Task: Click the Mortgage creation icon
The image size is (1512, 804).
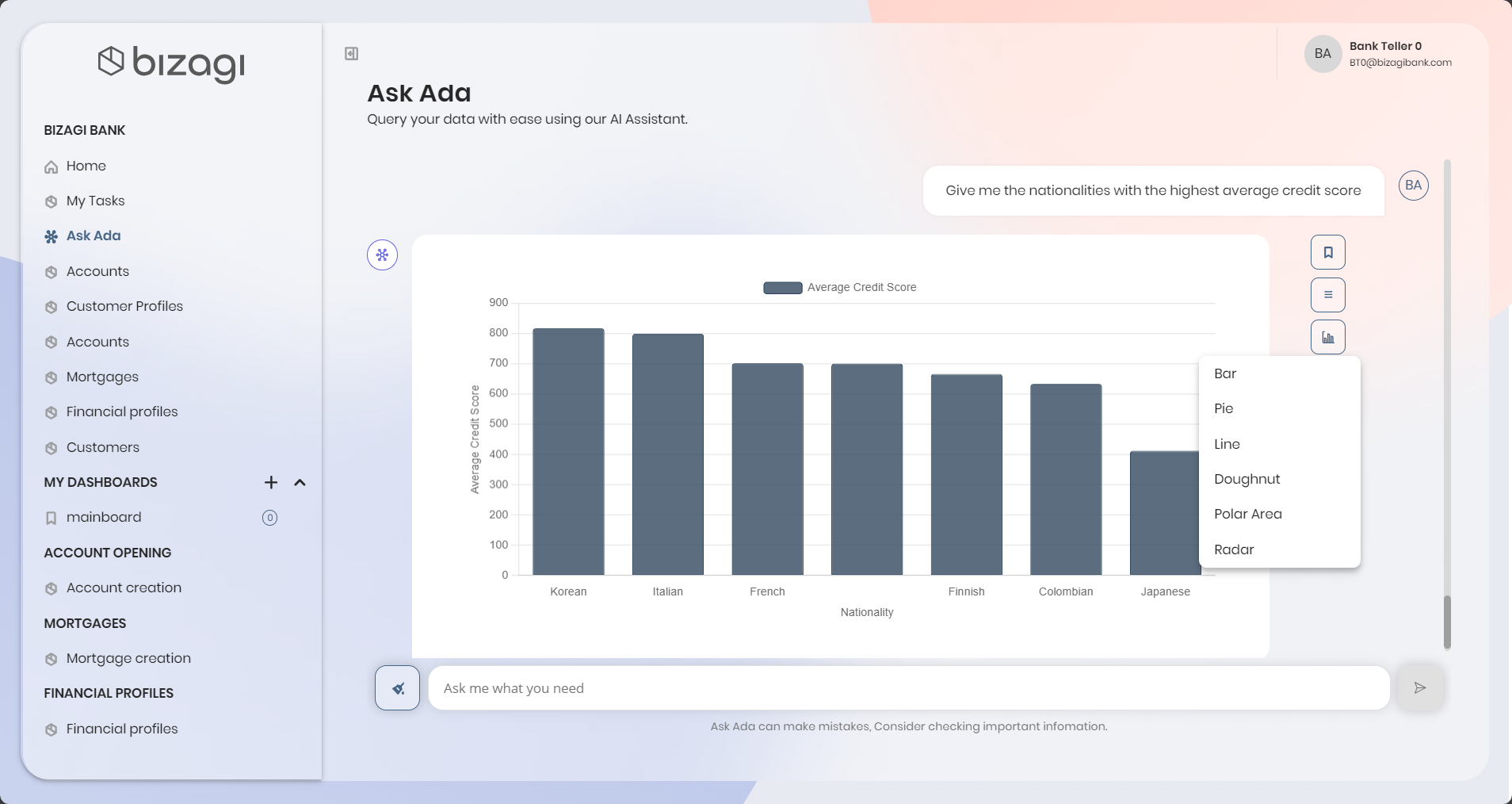Action: click(x=52, y=659)
